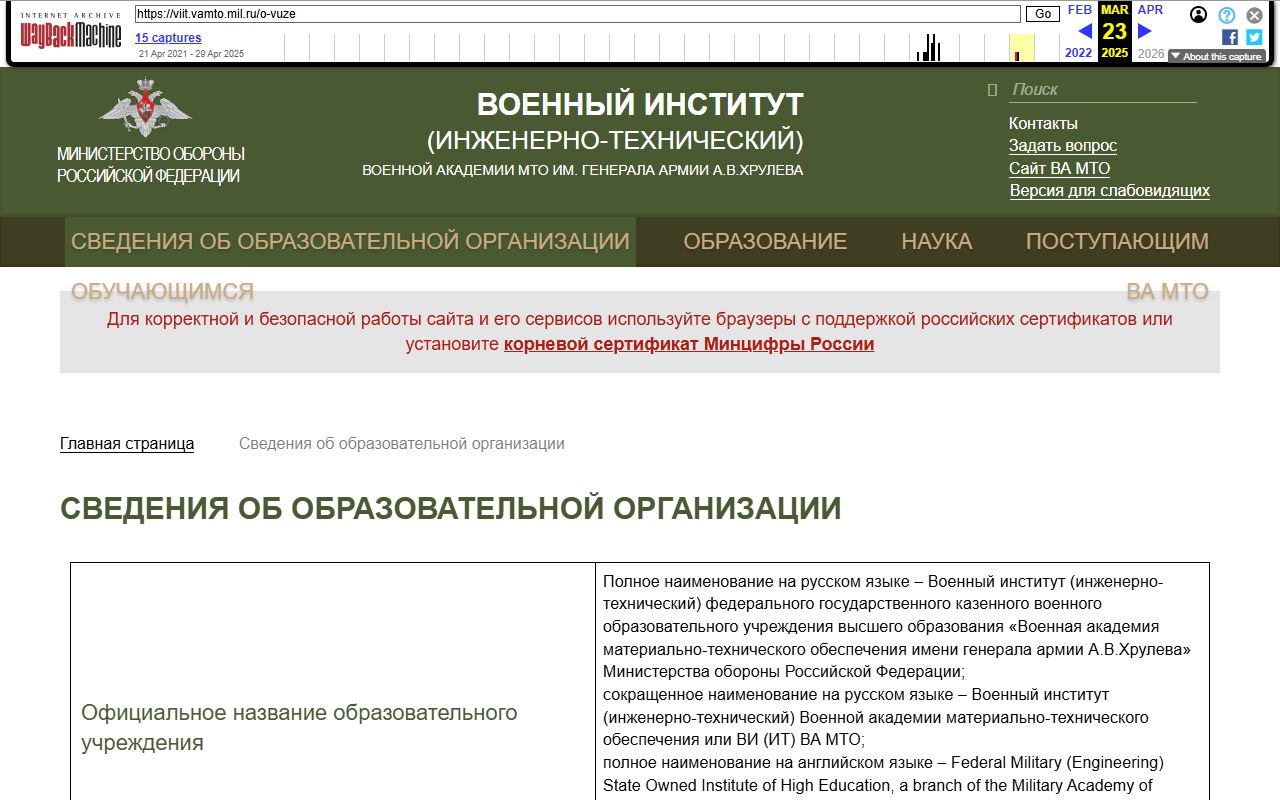The image size is (1280, 800).
Task: Click the Сведения об образовательной организации heading
Action: [450, 508]
